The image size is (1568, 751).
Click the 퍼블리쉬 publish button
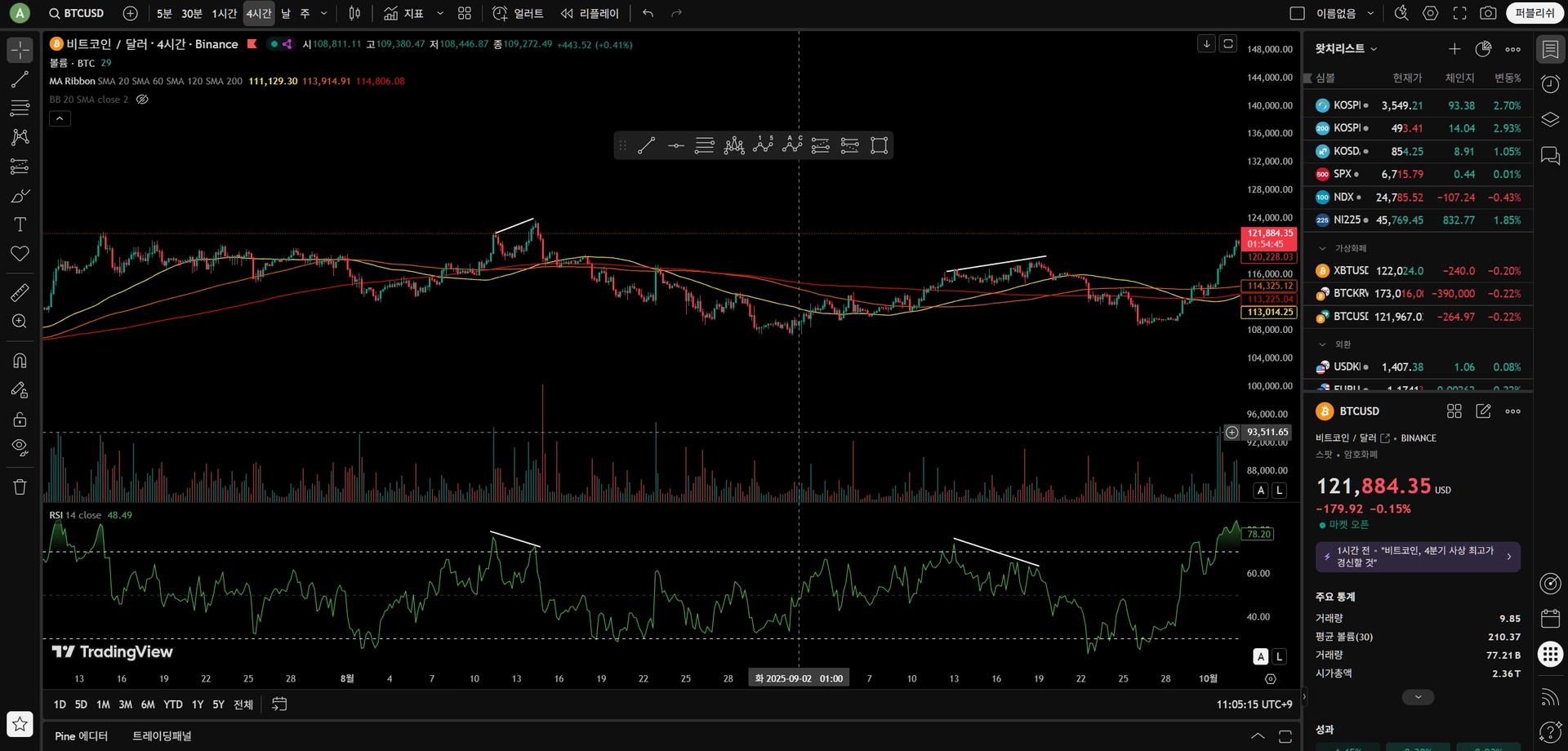click(1534, 13)
